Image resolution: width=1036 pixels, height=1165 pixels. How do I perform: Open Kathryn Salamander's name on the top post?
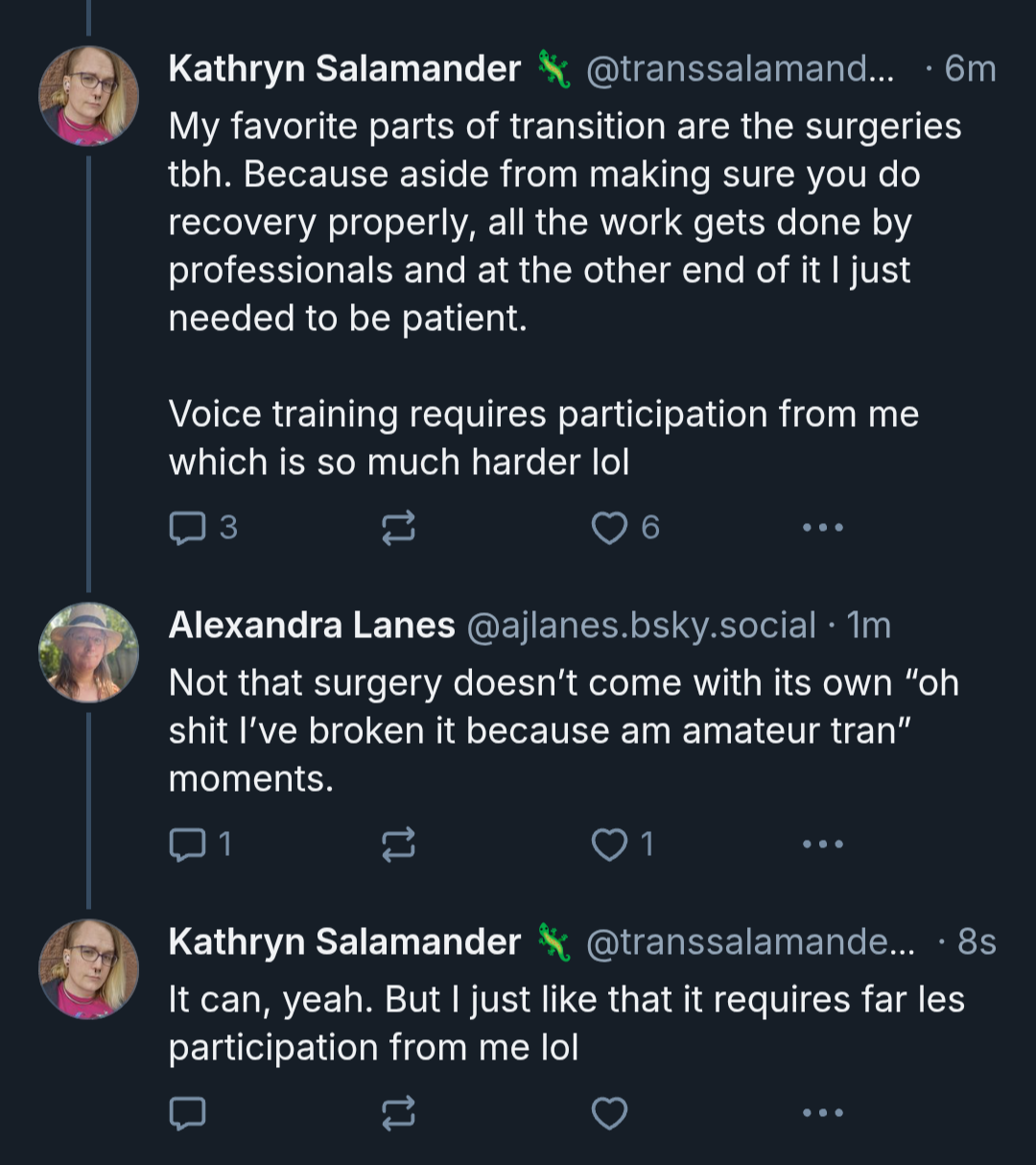point(344,69)
